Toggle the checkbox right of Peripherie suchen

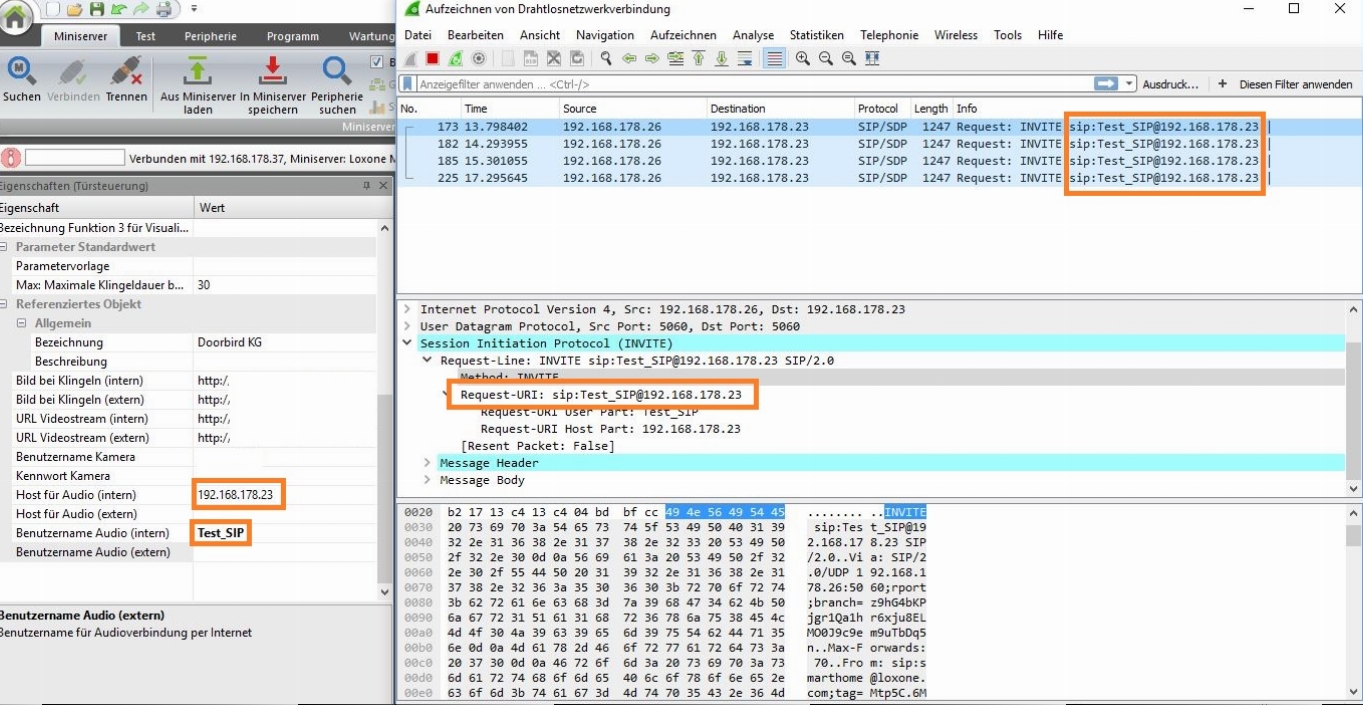pos(378,62)
